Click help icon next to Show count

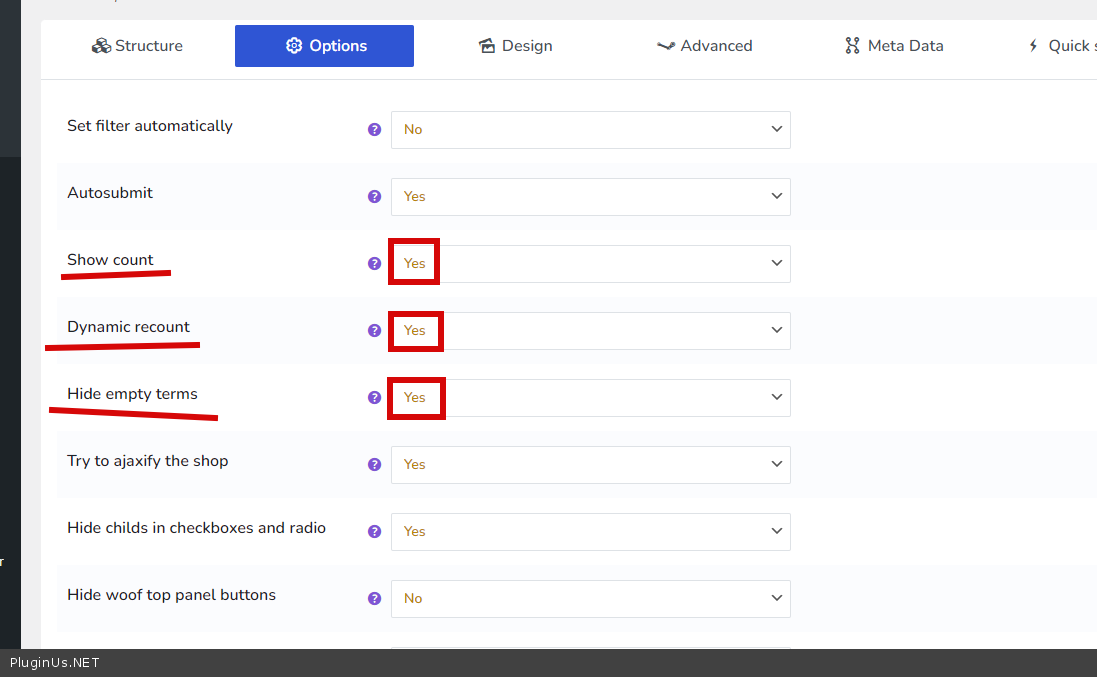coord(374,264)
